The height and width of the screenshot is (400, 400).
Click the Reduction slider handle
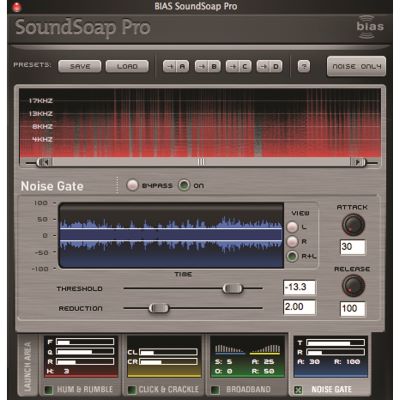[x=159, y=308]
